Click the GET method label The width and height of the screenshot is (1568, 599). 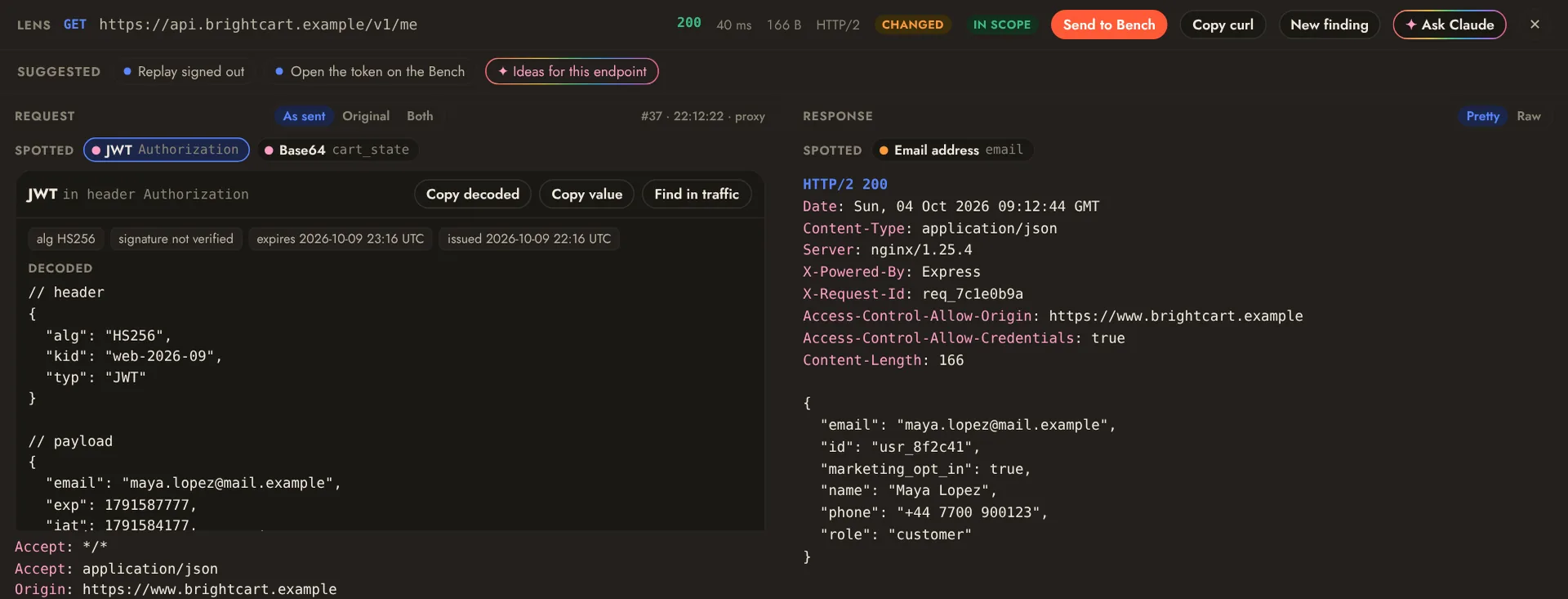point(75,25)
